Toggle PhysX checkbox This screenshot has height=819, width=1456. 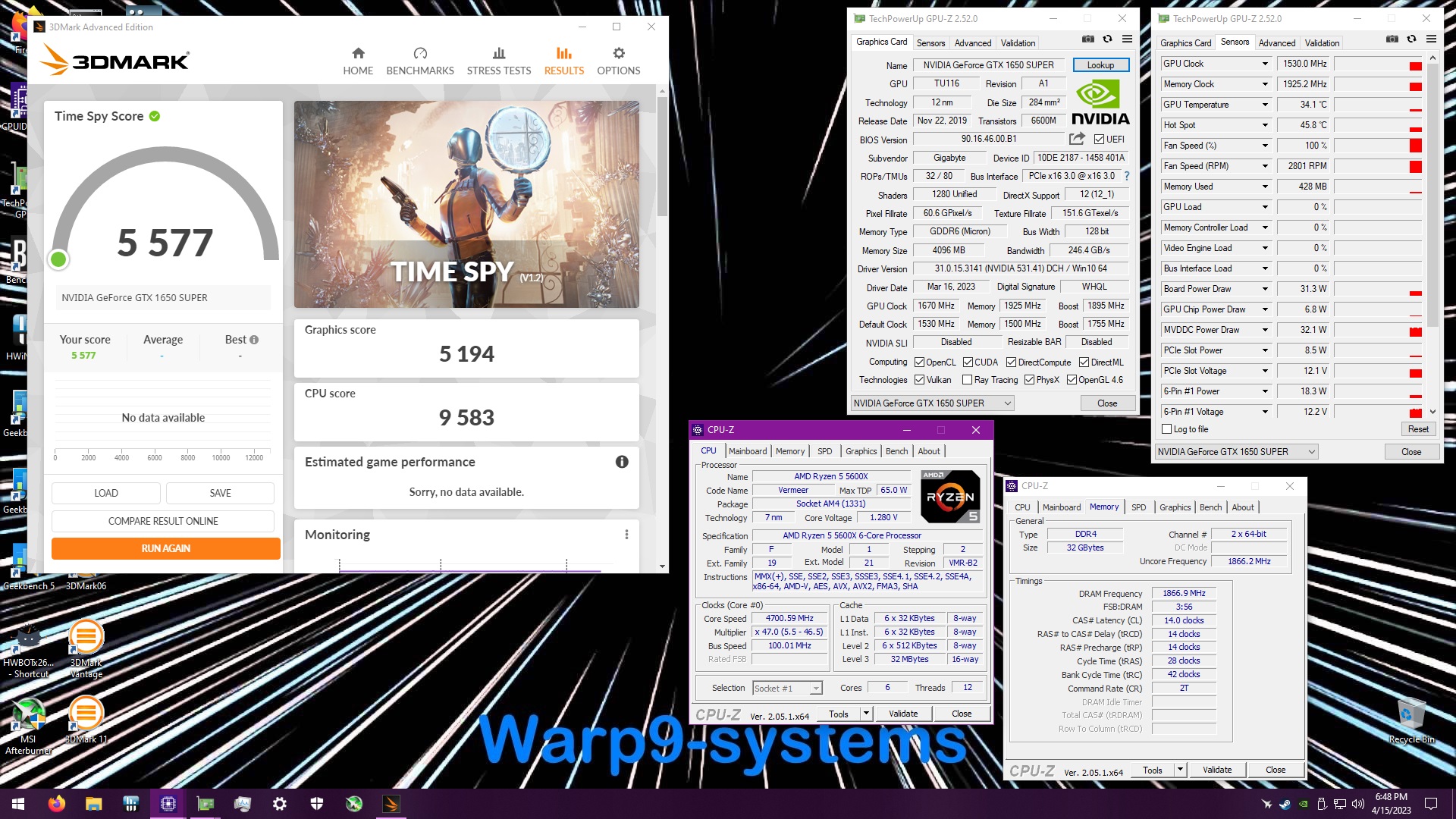1029,380
